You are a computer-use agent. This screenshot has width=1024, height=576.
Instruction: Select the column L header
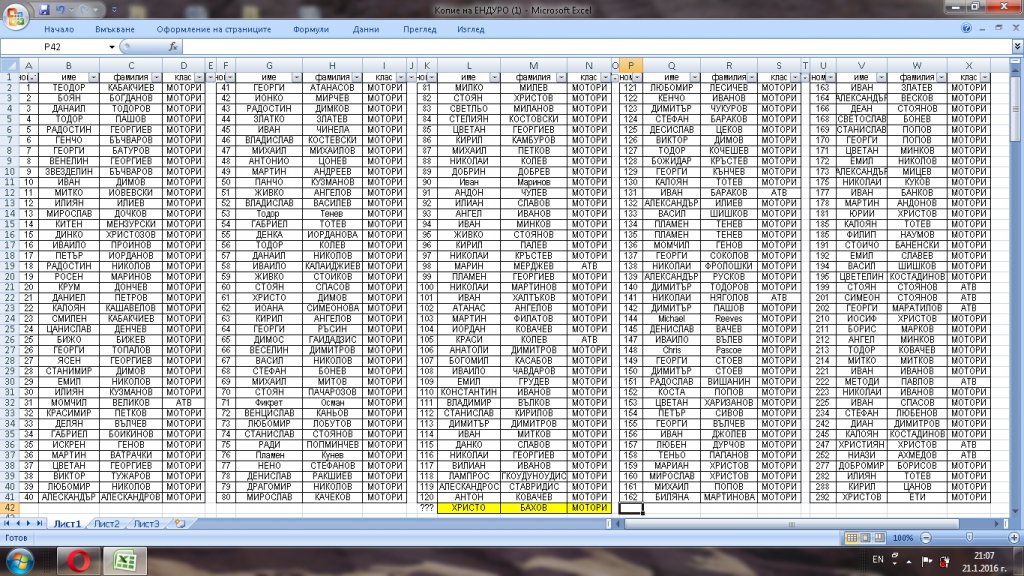(x=468, y=65)
